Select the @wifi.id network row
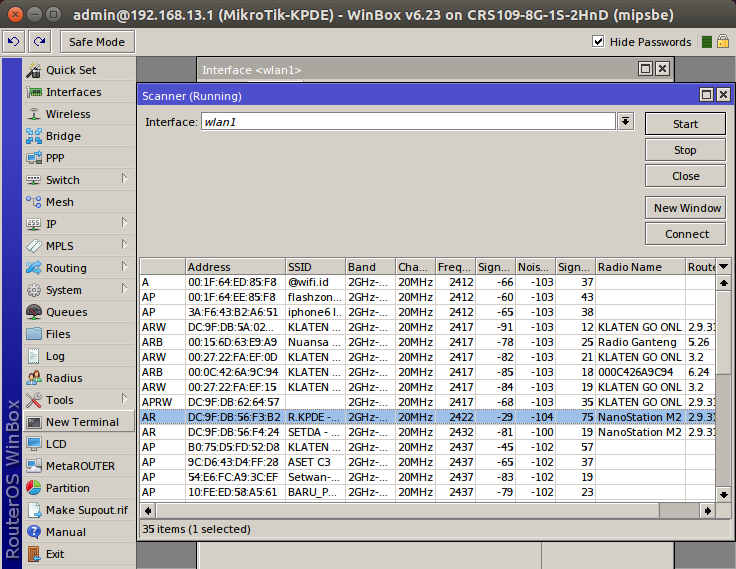This screenshot has height=569, width=736. (428, 282)
